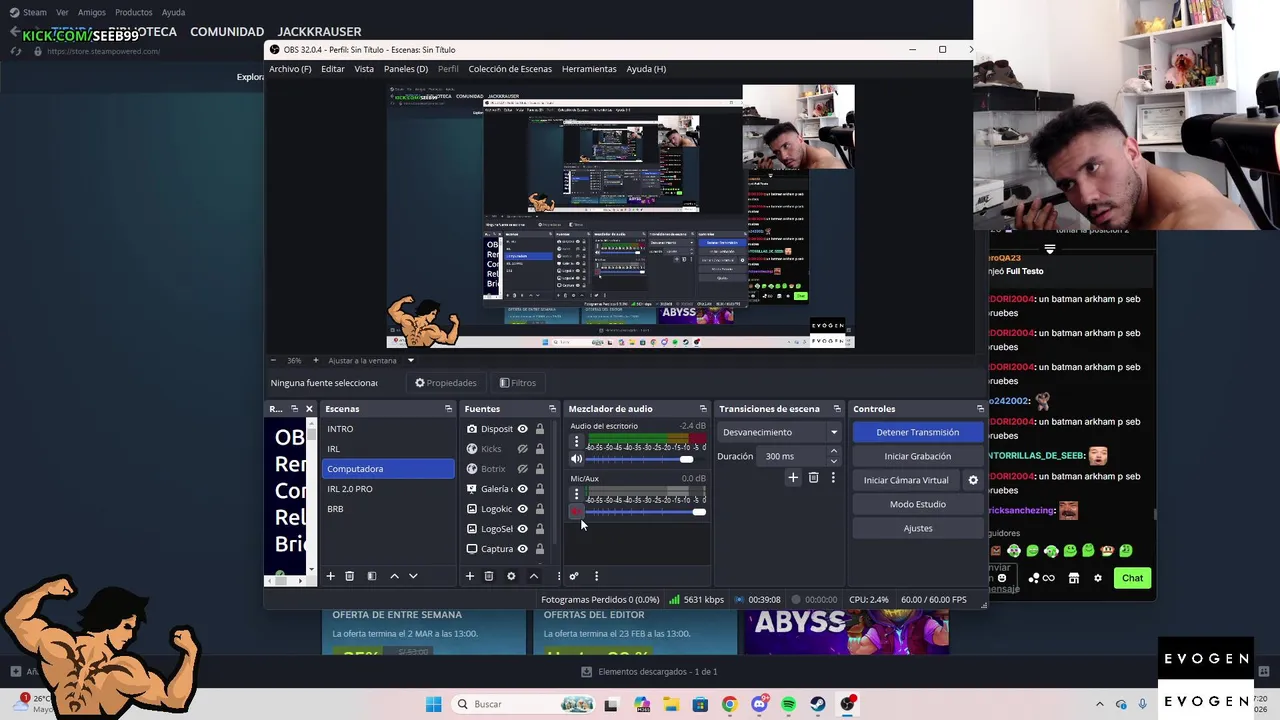The width and height of the screenshot is (1280, 720).
Task: Open Paneles (D) menu
Action: coord(406,69)
